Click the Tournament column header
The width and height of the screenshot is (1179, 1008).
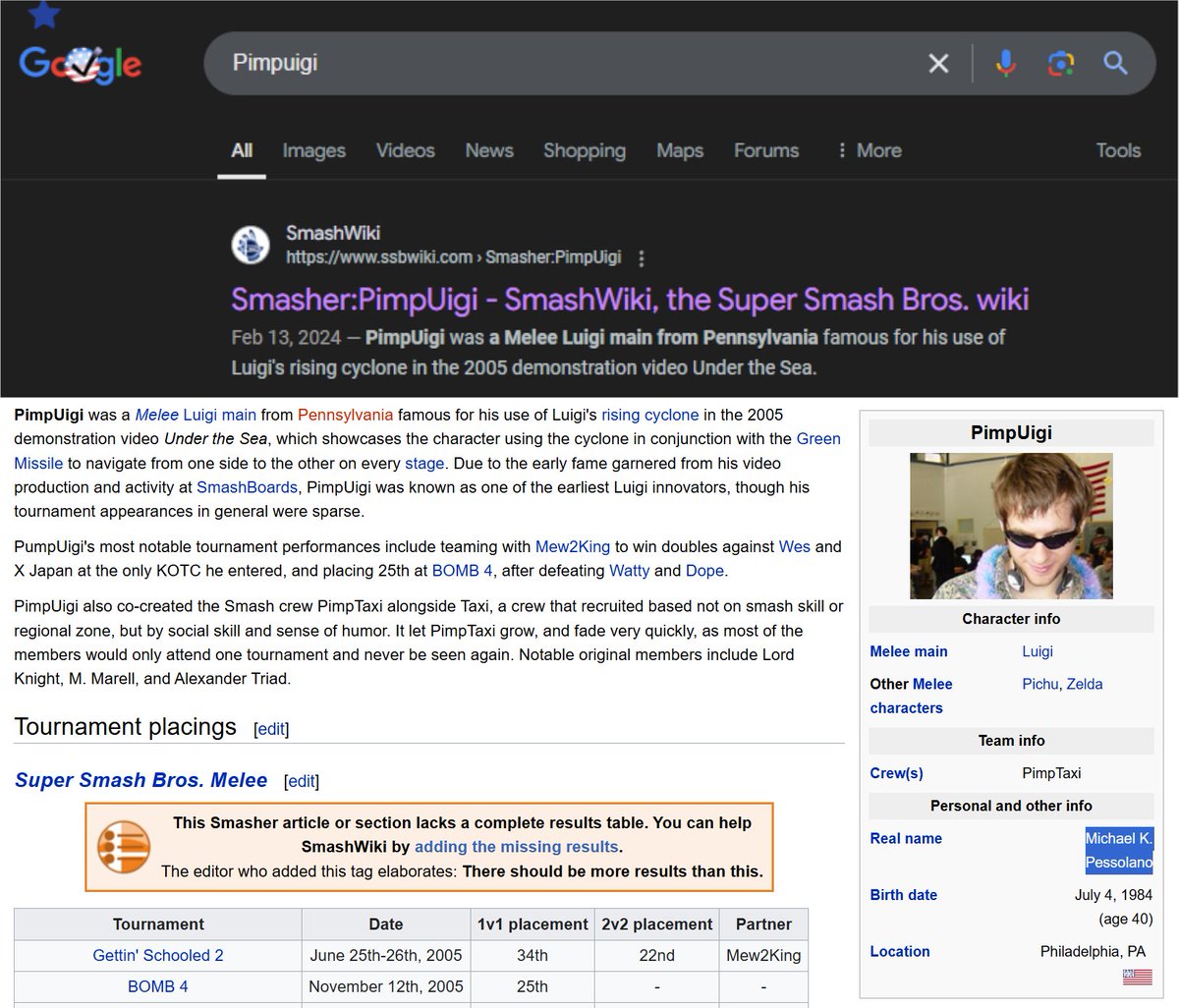[x=158, y=924]
